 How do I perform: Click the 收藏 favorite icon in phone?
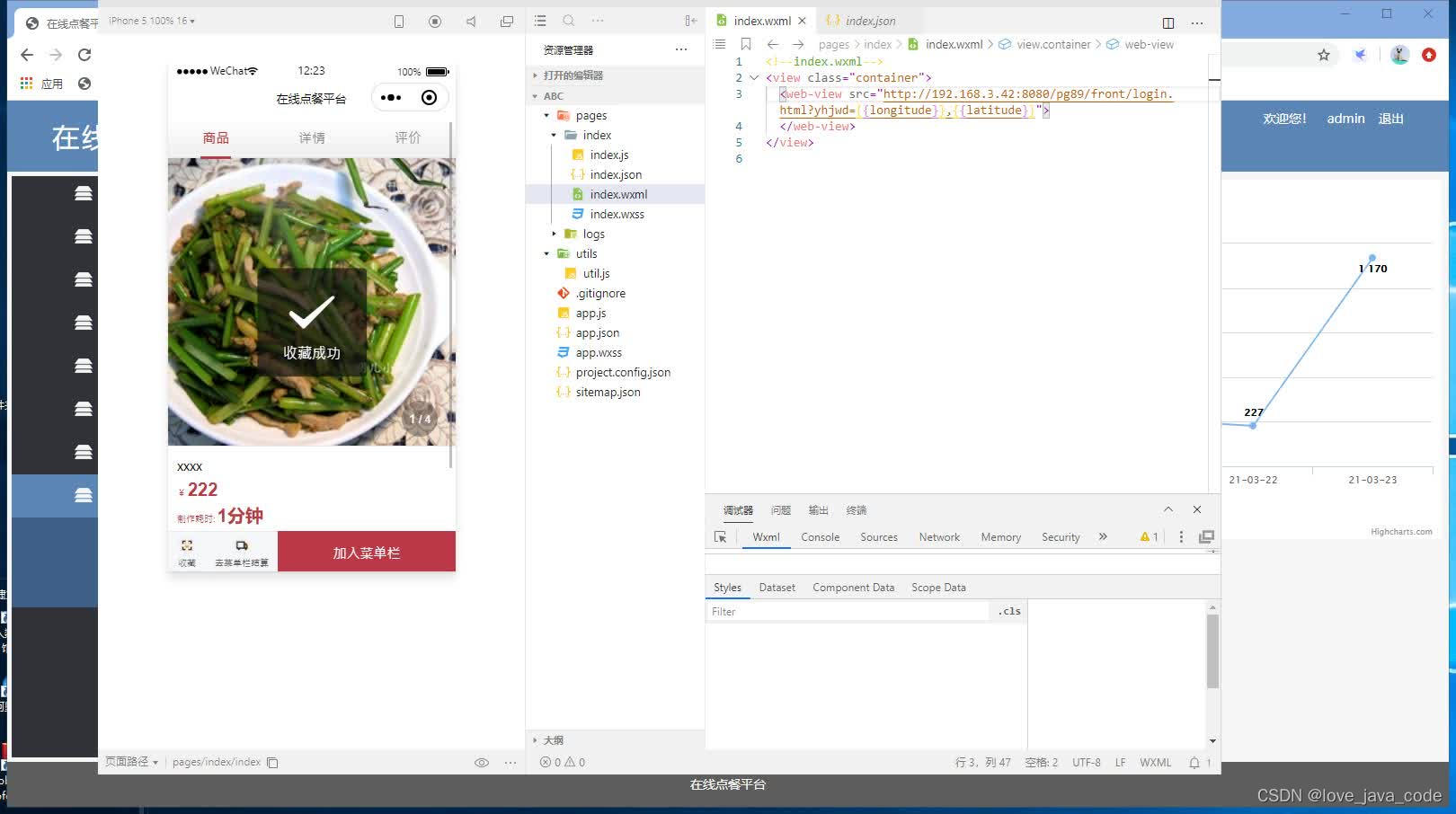[187, 552]
